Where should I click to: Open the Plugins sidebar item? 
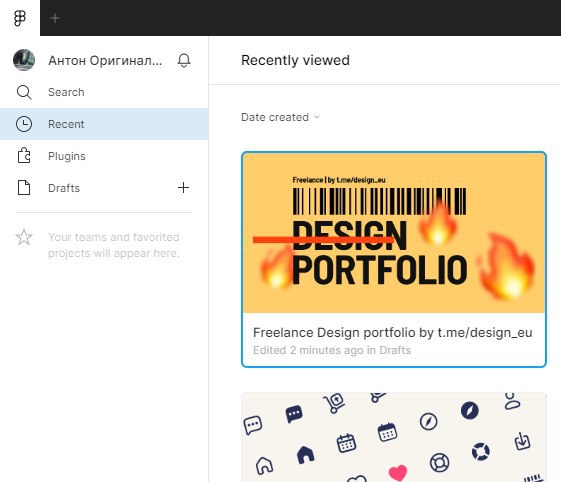coord(104,156)
